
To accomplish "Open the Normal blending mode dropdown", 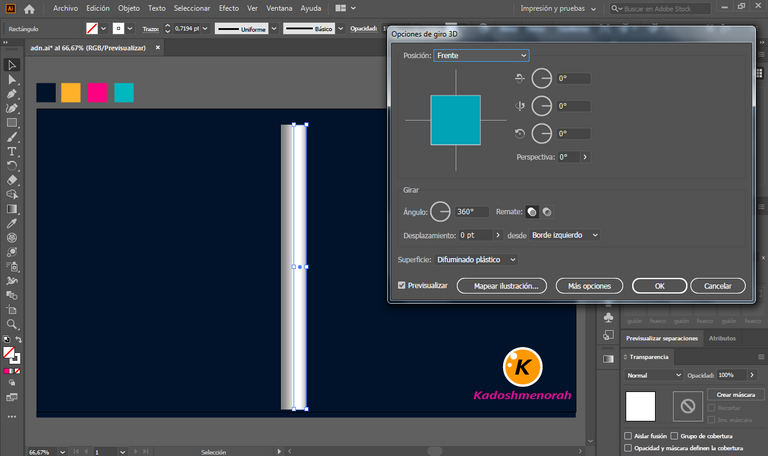I will (x=654, y=375).
